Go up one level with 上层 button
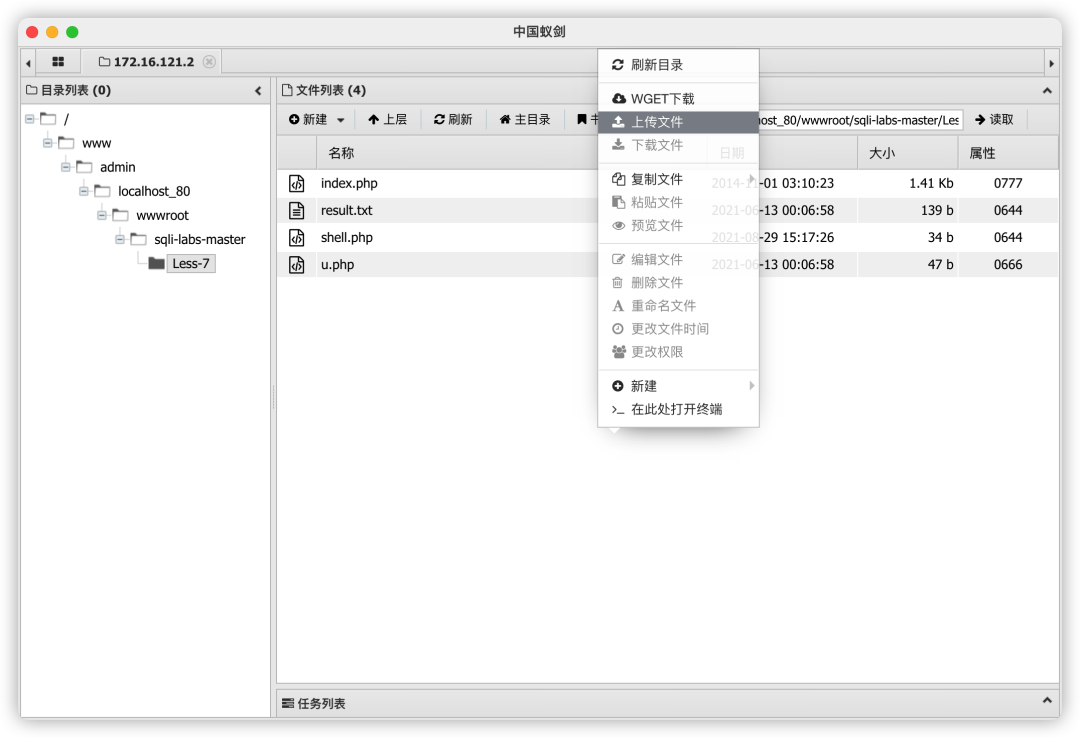The image size is (1080, 738). point(387,120)
